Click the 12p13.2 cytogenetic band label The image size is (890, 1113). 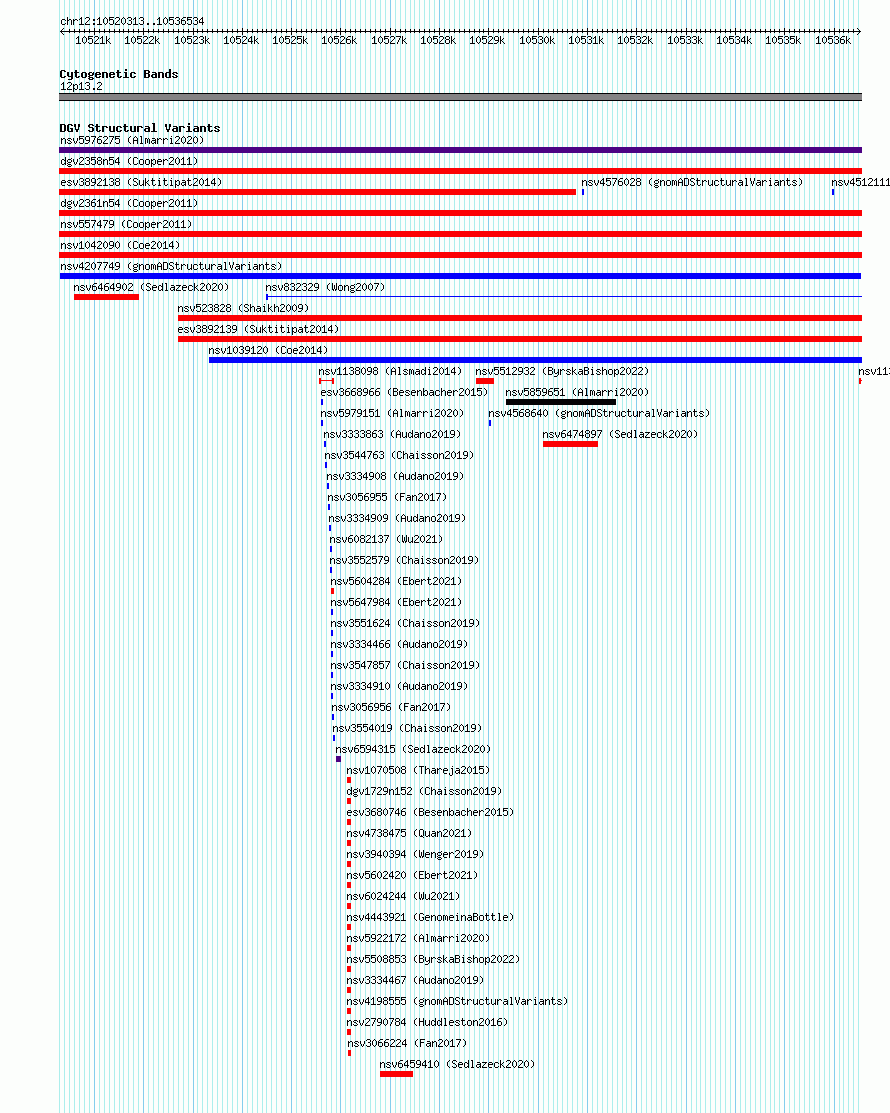click(x=81, y=87)
